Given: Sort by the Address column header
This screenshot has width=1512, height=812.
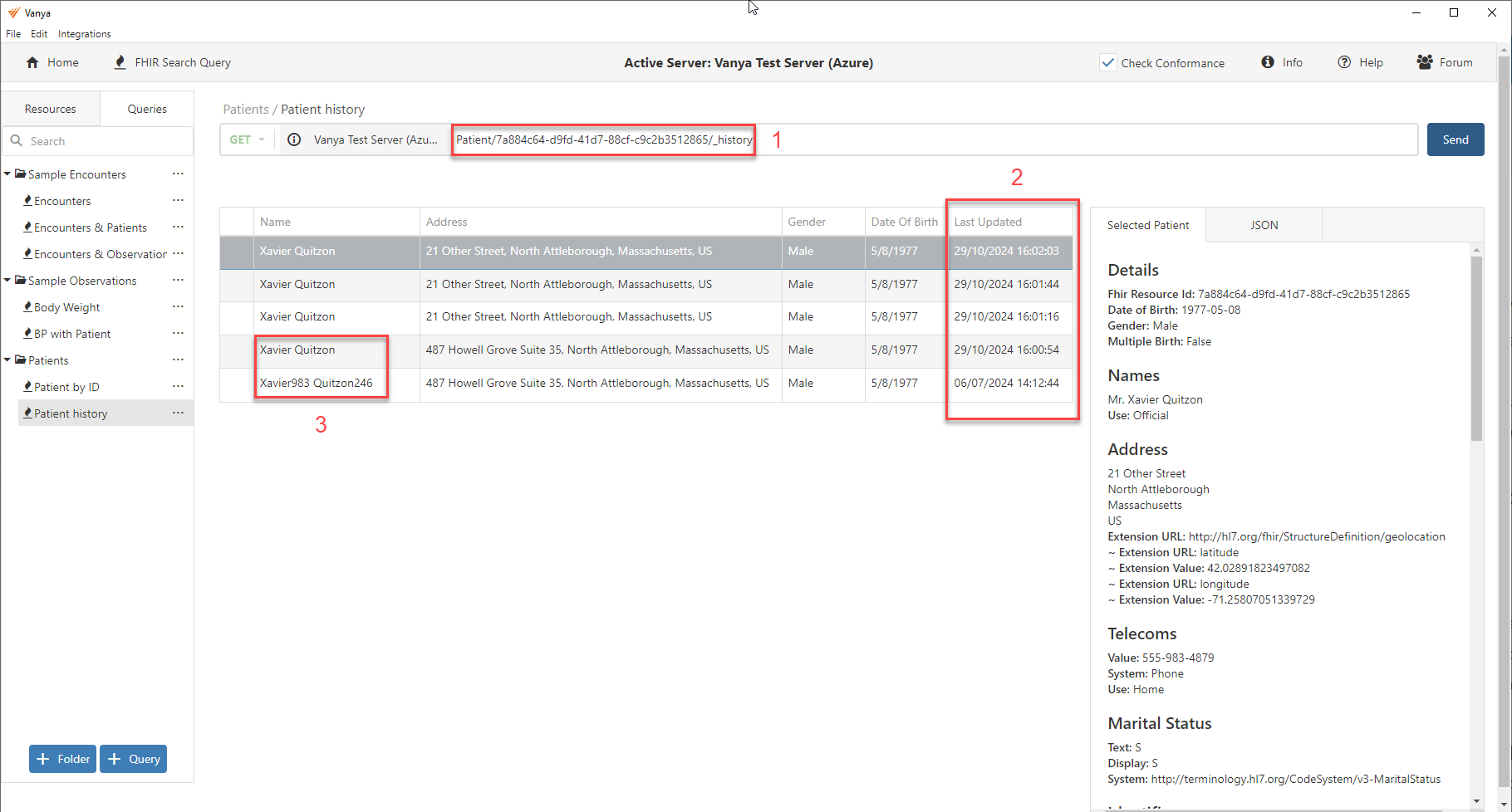Looking at the screenshot, I should [601, 222].
